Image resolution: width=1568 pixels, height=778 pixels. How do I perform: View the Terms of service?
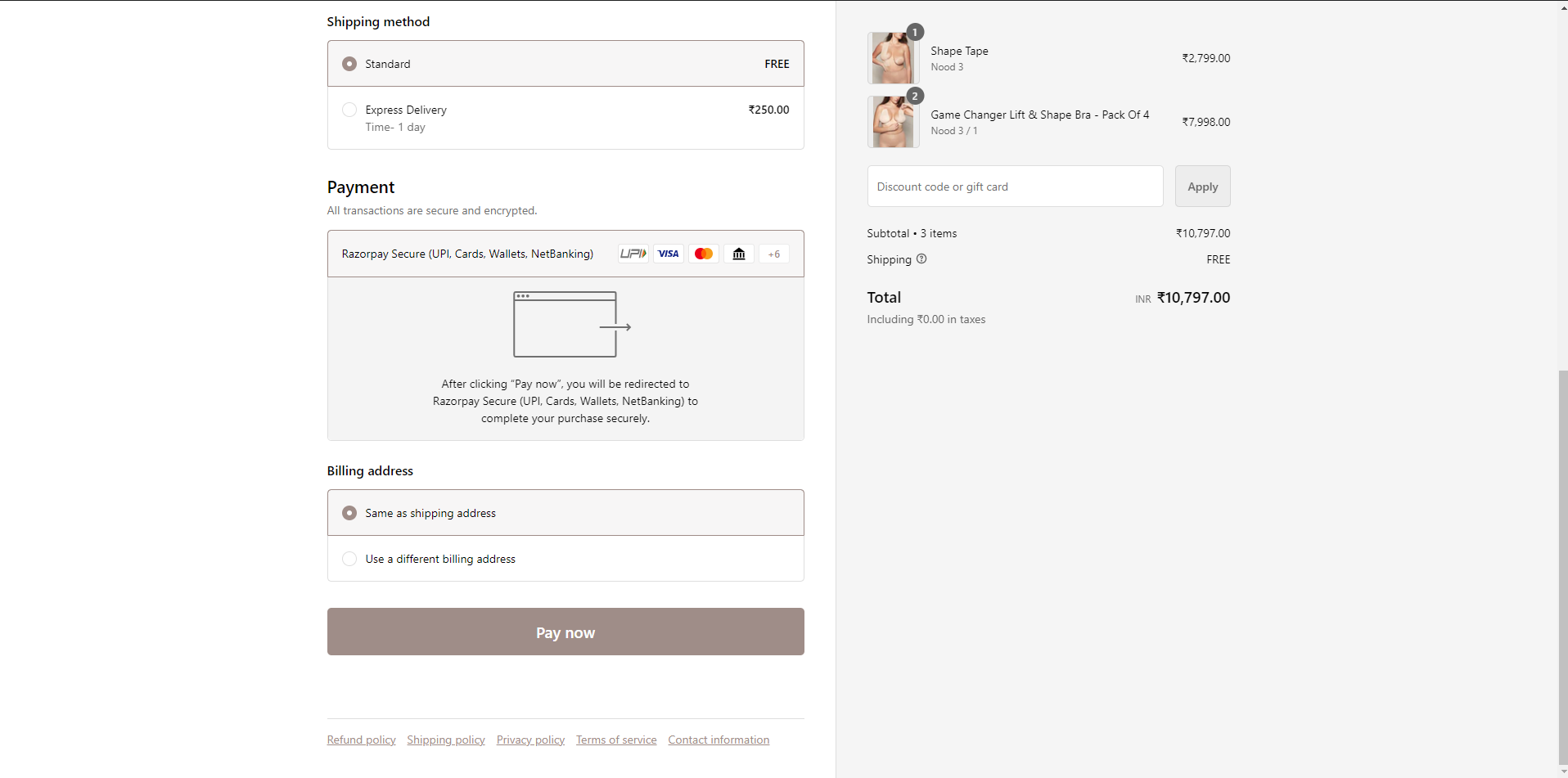click(x=616, y=740)
